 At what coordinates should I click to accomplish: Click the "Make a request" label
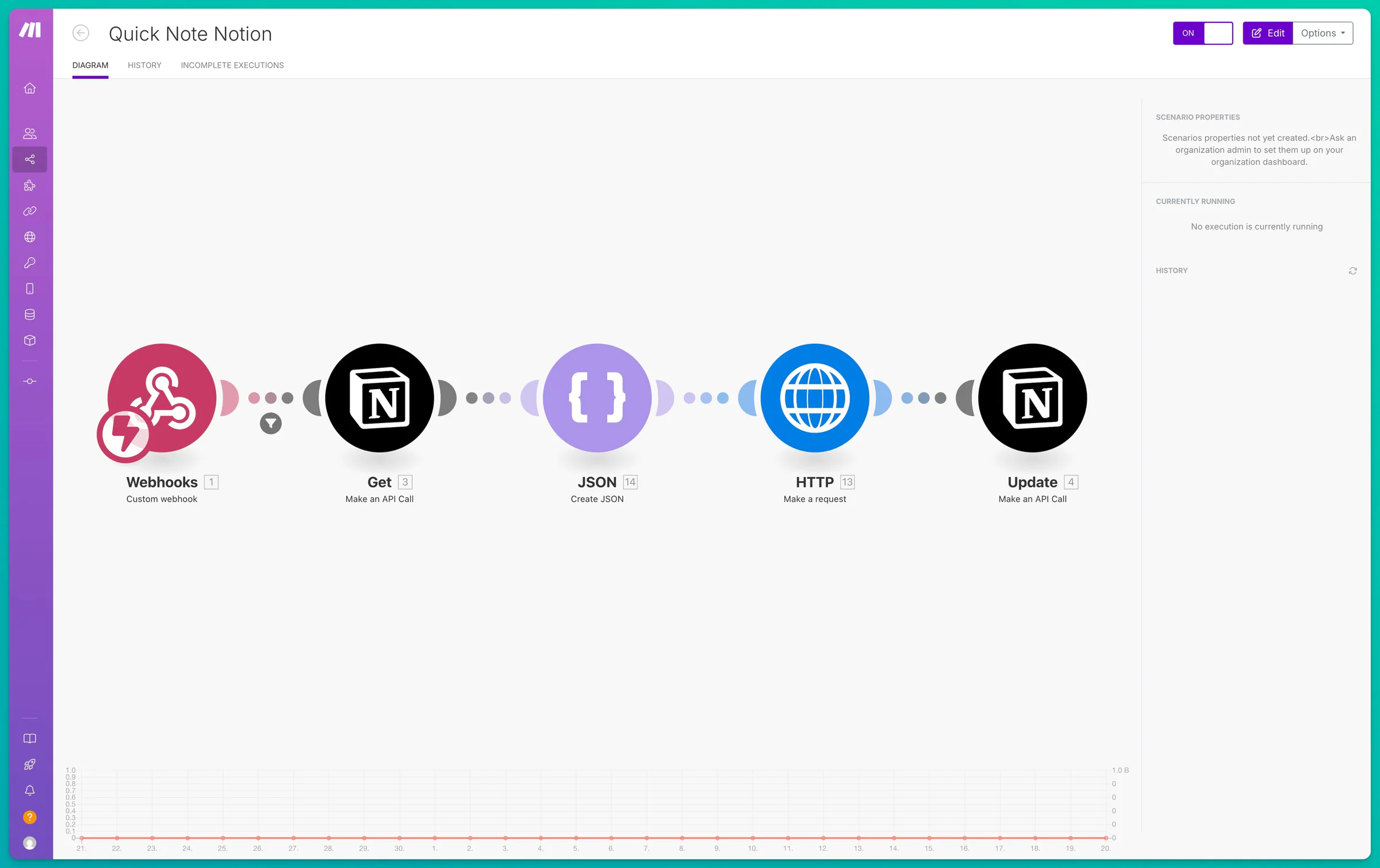click(x=815, y=499)
